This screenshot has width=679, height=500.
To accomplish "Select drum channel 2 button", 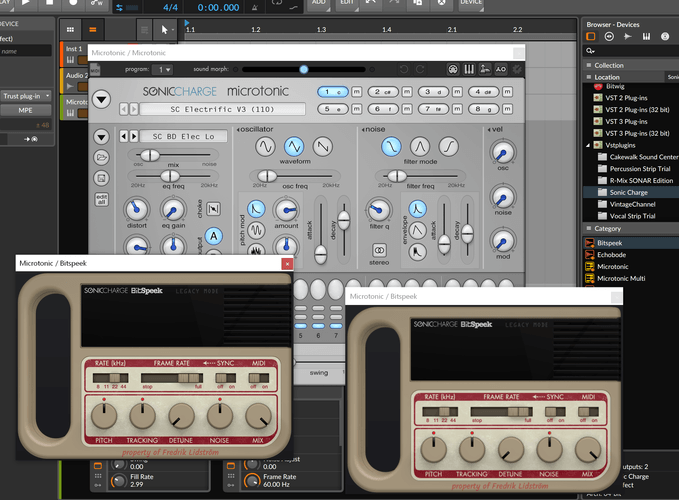I will click(x=383, y=92).
